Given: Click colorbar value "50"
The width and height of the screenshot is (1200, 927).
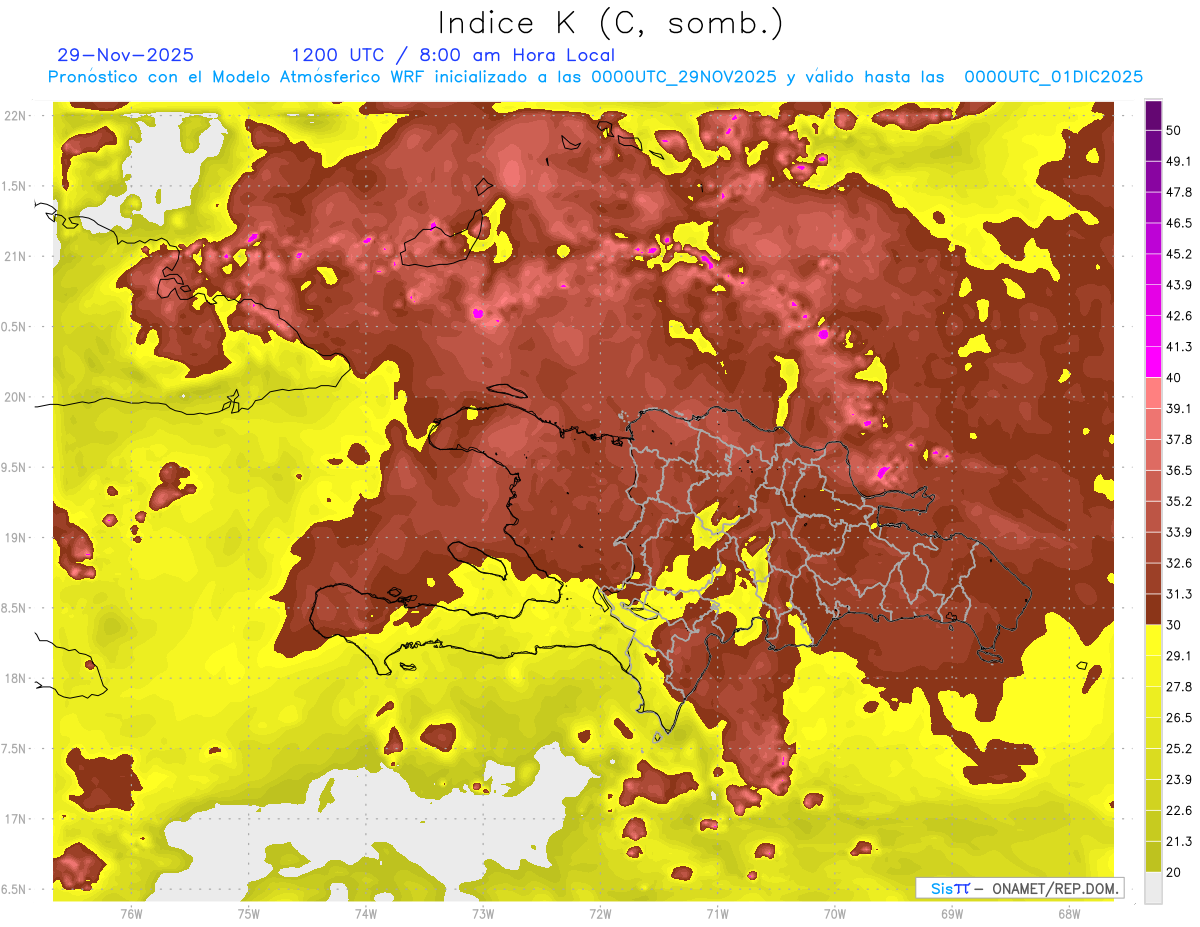Looking at the screenshot, I should (1174, 130).
